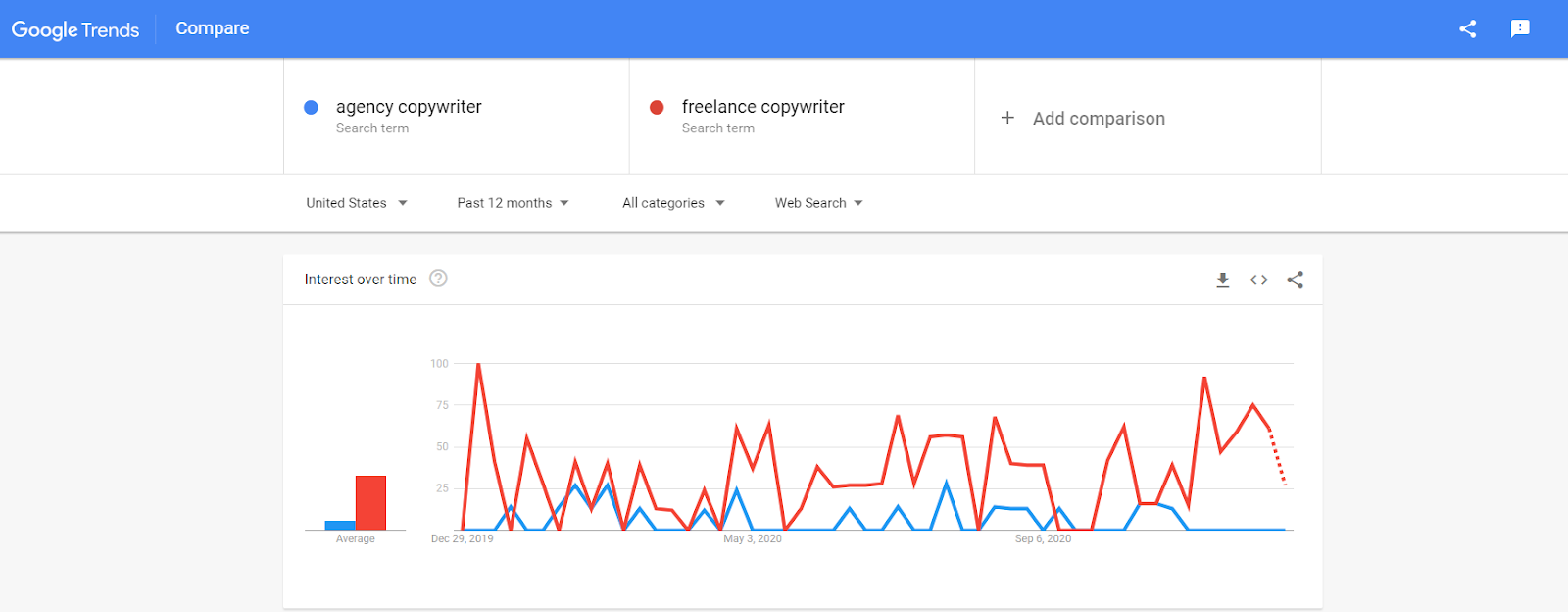Click the May 3, 2020 point on timeline

click(753, 538)
